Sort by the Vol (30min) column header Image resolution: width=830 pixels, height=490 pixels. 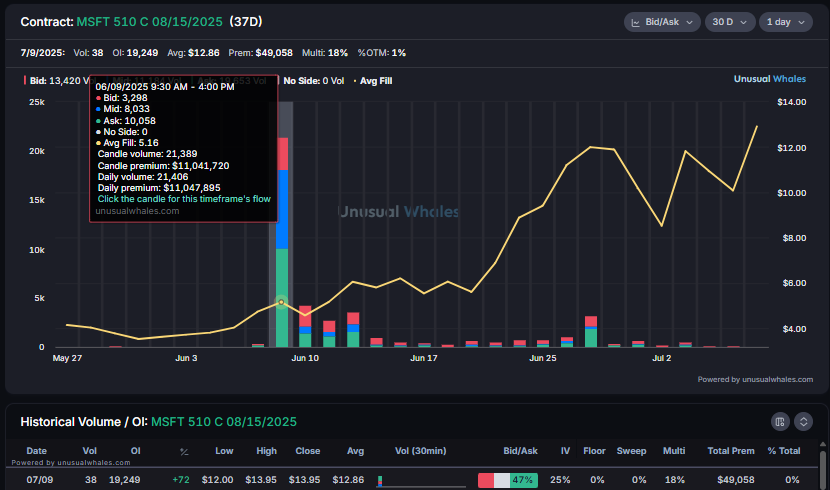coord(420,451)
